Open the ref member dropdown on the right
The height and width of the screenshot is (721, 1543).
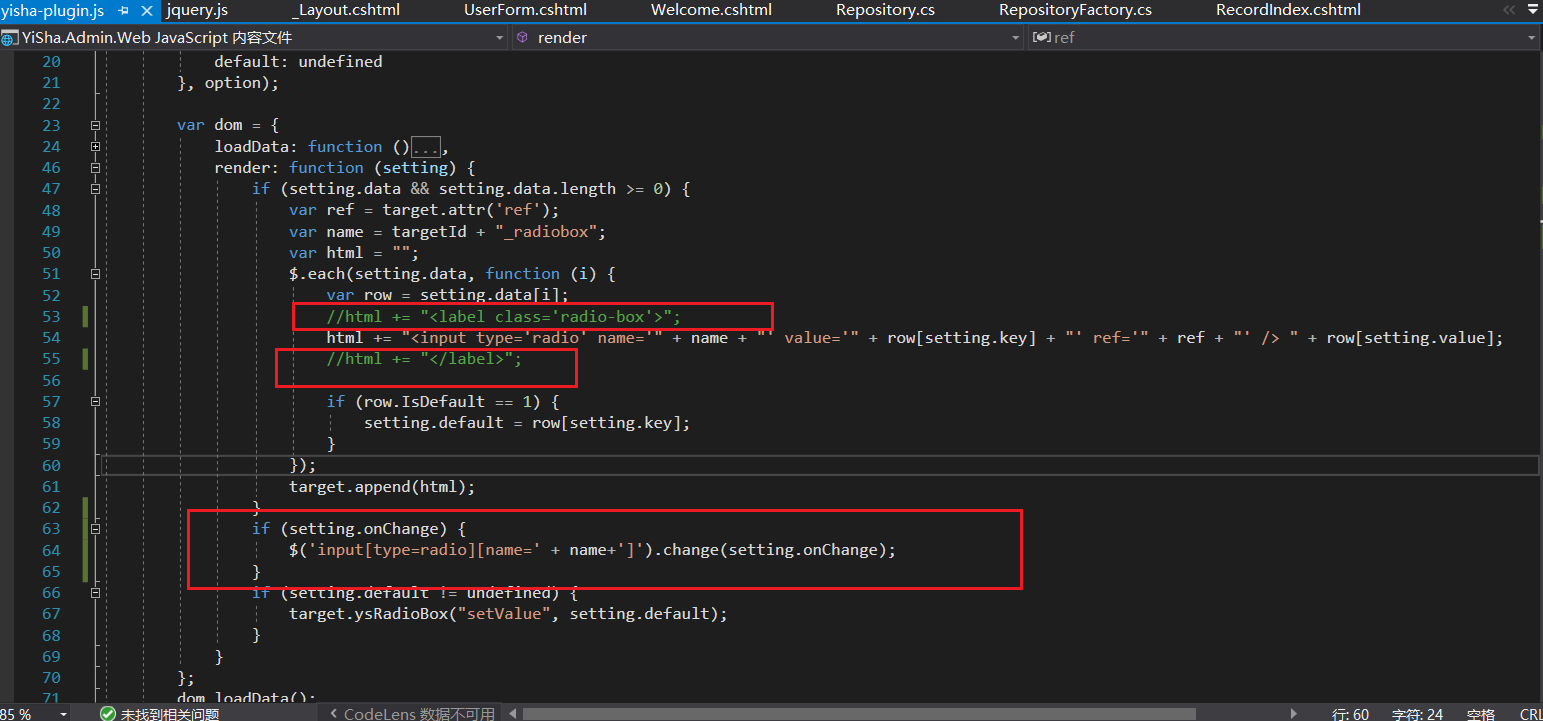tap(1531, 37)
